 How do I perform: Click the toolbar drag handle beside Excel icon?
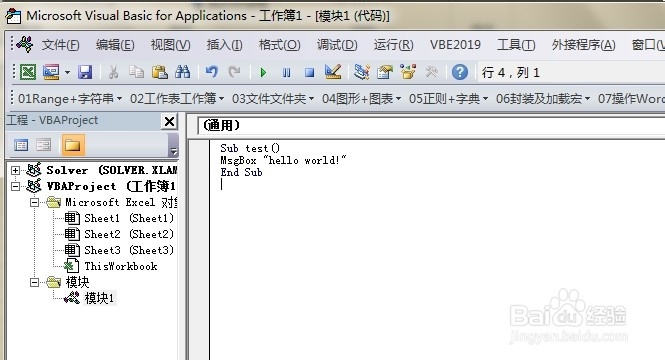[14, 72]
